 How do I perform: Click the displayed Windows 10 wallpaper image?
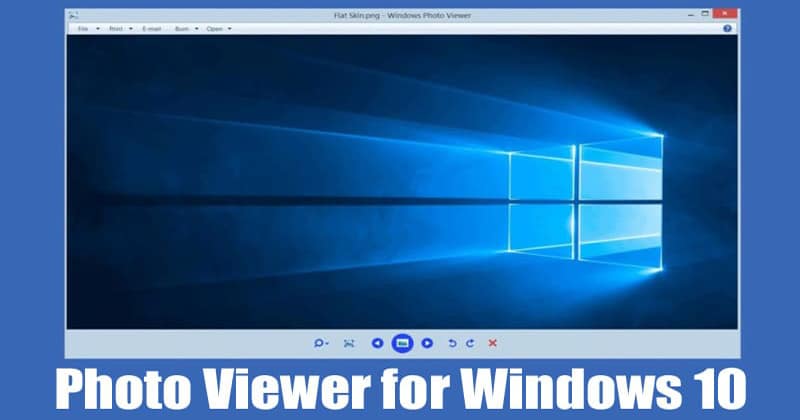[402, 182]
